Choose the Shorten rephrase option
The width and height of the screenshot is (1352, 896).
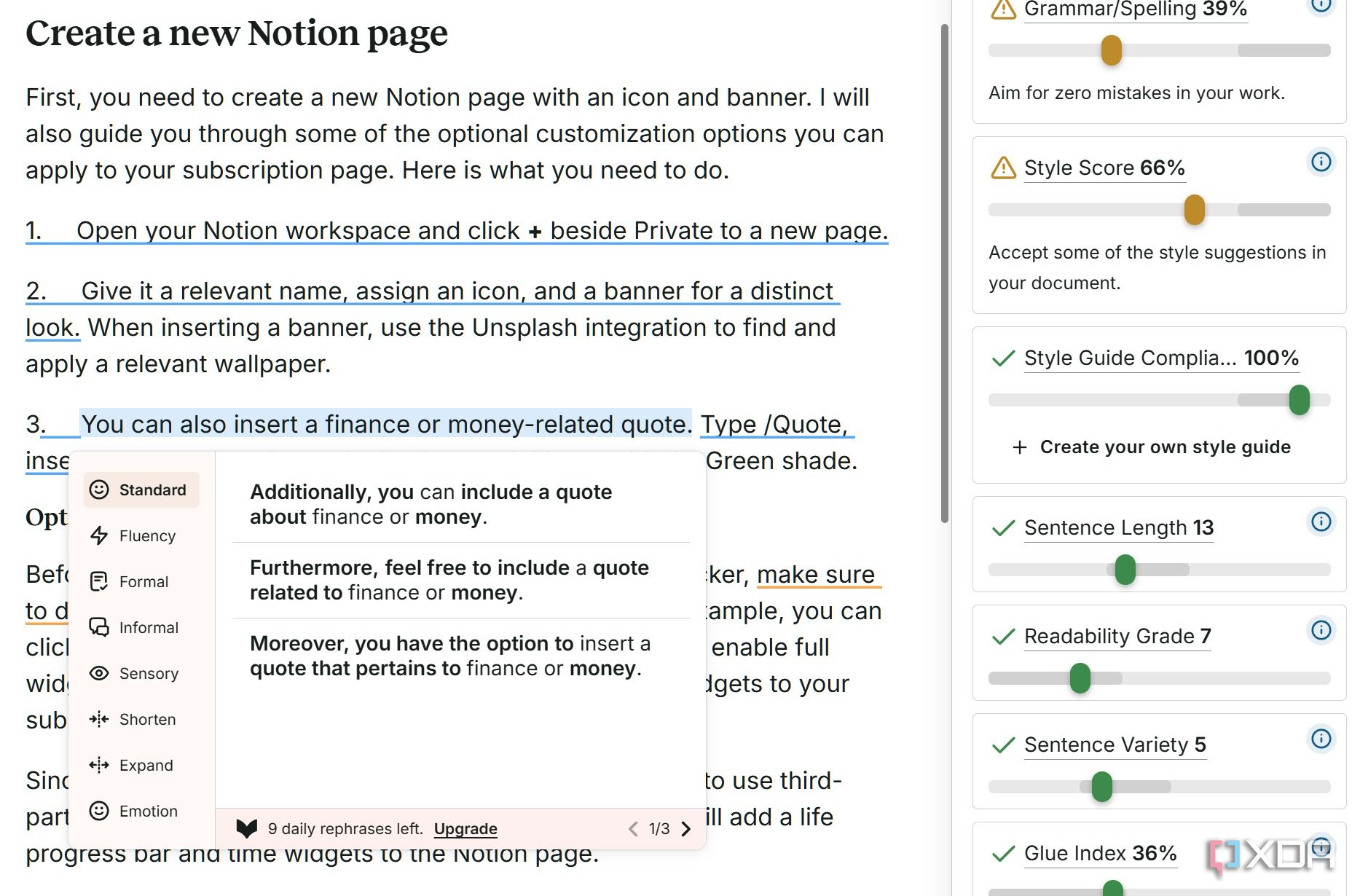point(133,719)
